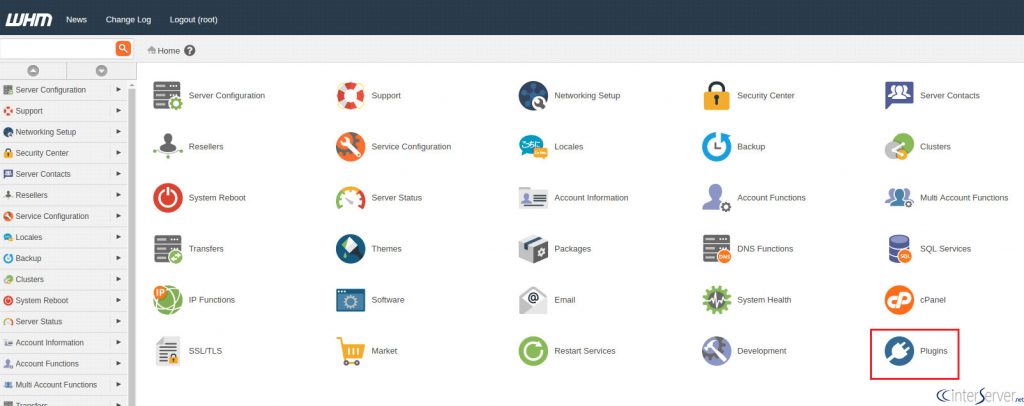Click the orange search magnifier button
Screen dimensions: 1024x406
(x=123, y=48)
